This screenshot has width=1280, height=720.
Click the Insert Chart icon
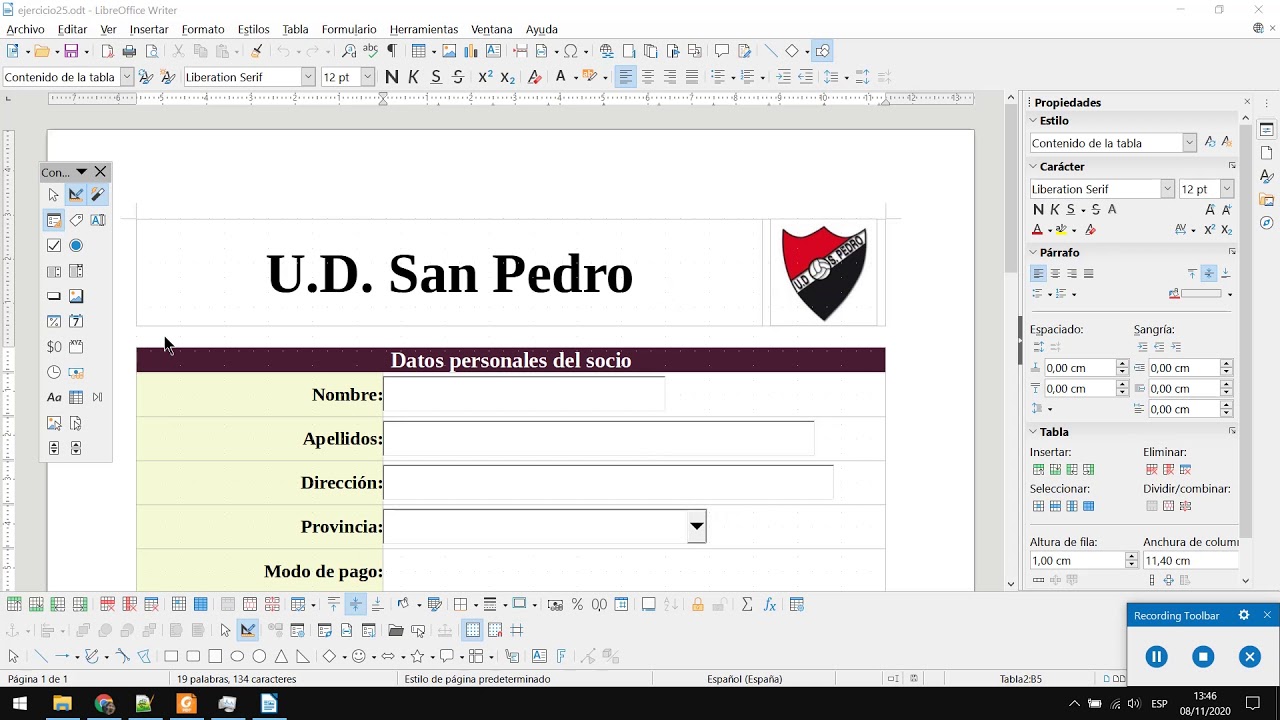click(x=471, y=51)
